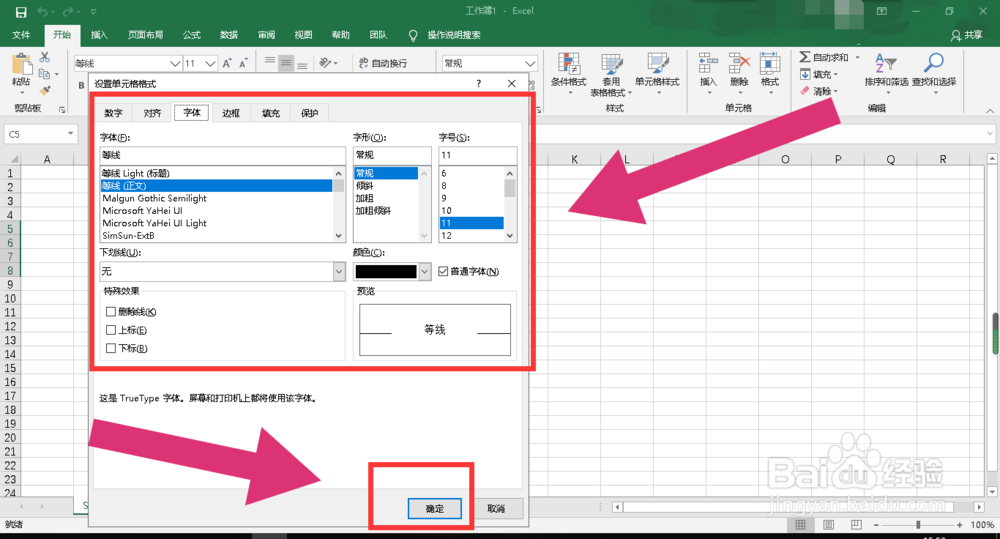
Task: Open Format as Table (套用表格格式)
Action: pos(611,75)
